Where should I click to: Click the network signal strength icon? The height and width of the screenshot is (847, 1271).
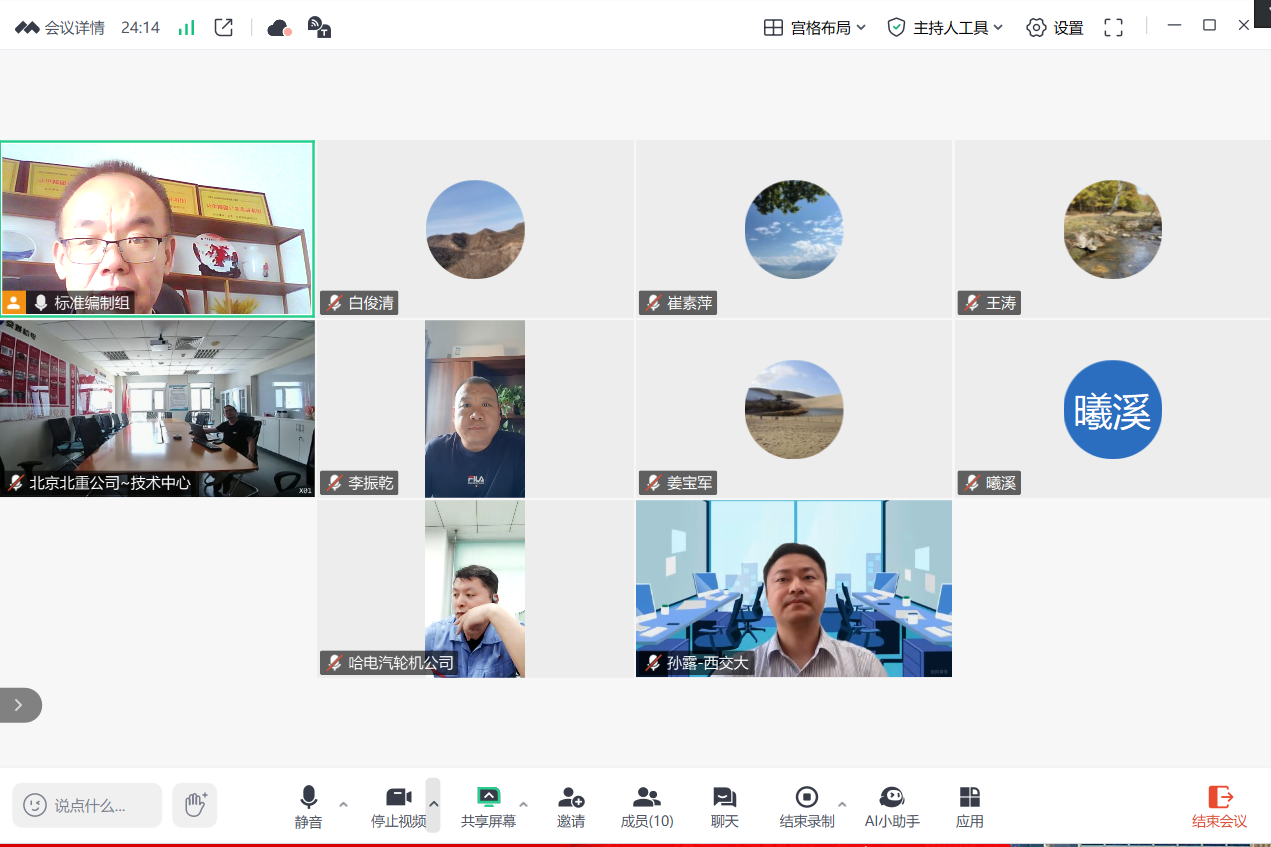click(x=186, y=28)
